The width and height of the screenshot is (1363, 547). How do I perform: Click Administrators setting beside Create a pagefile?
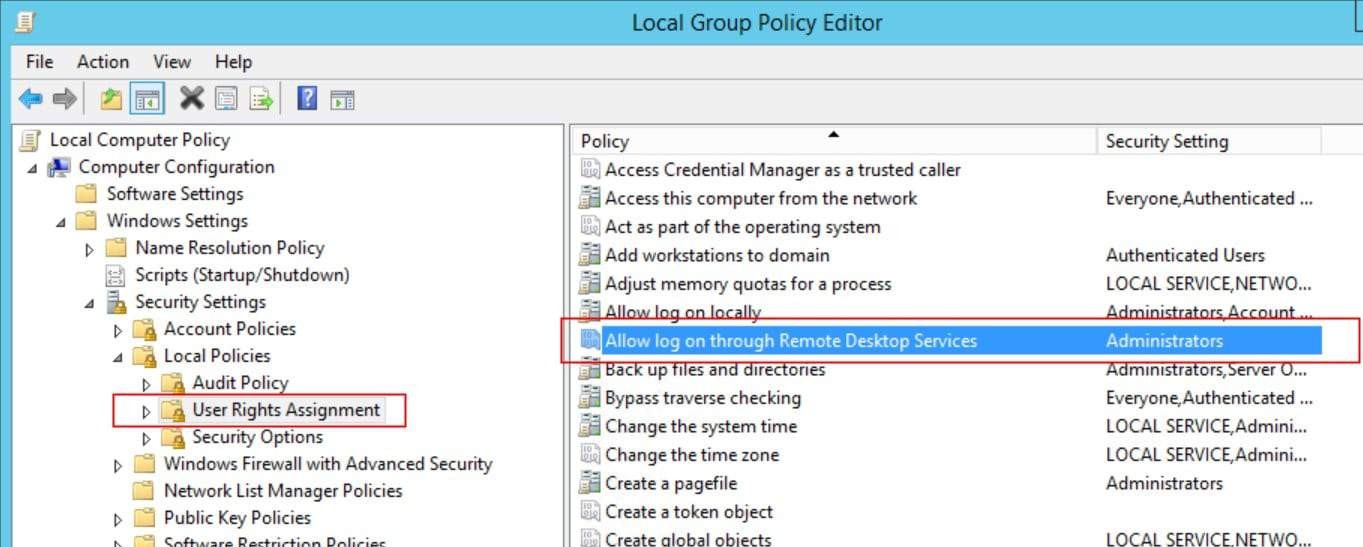tap(1164, 483)
